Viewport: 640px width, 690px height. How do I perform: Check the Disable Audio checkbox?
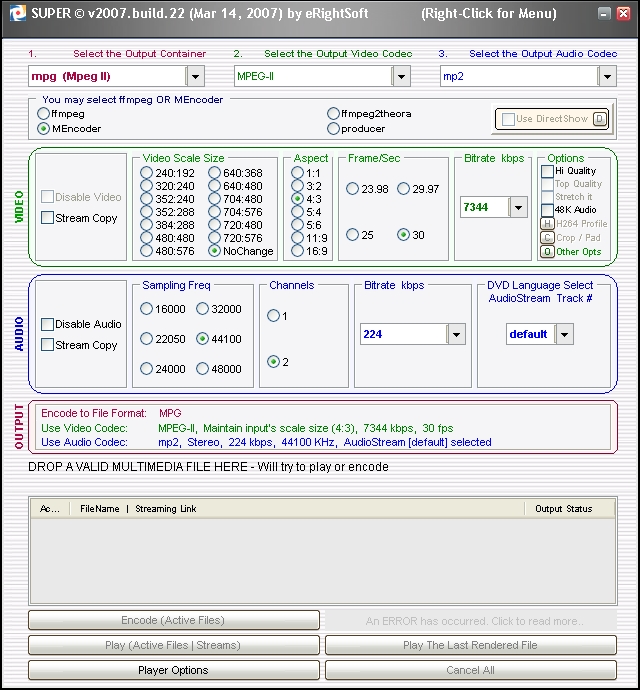[x=47, y=324]
